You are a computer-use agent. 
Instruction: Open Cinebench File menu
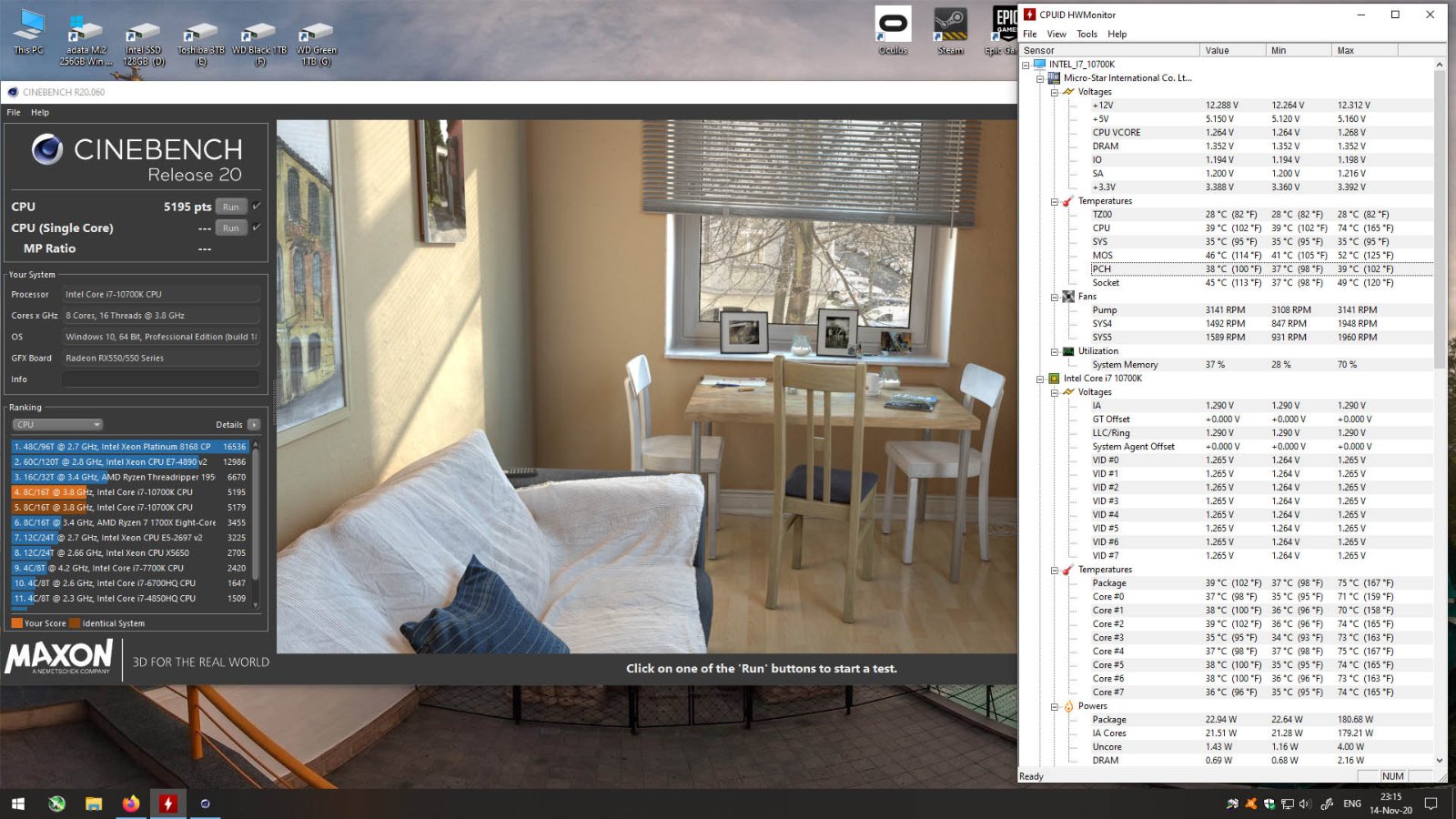14,113
